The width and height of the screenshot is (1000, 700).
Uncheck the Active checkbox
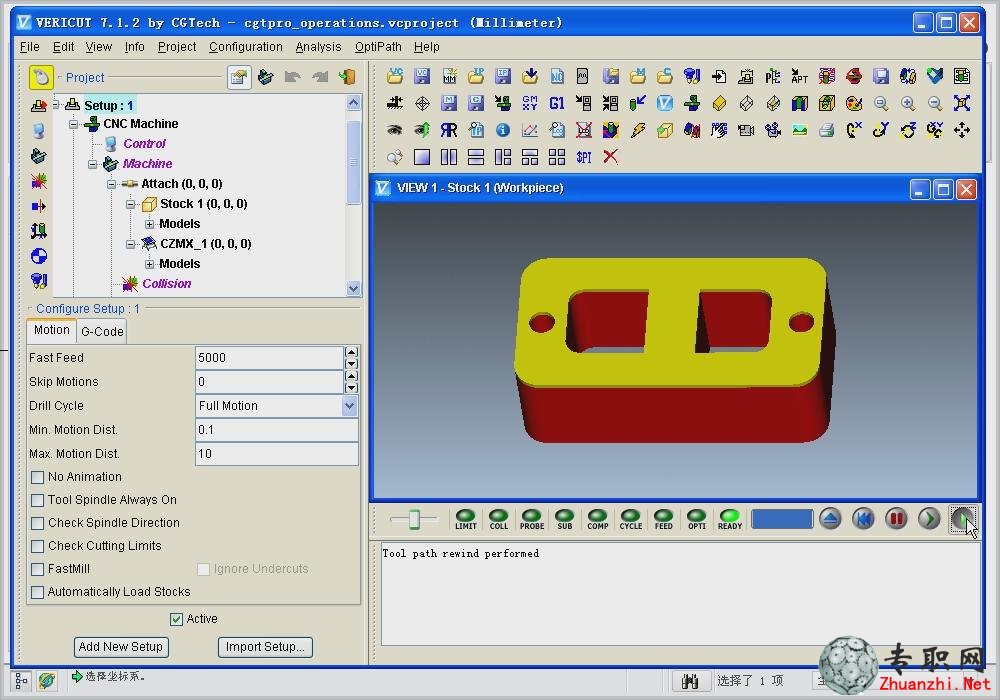[176, 619]
